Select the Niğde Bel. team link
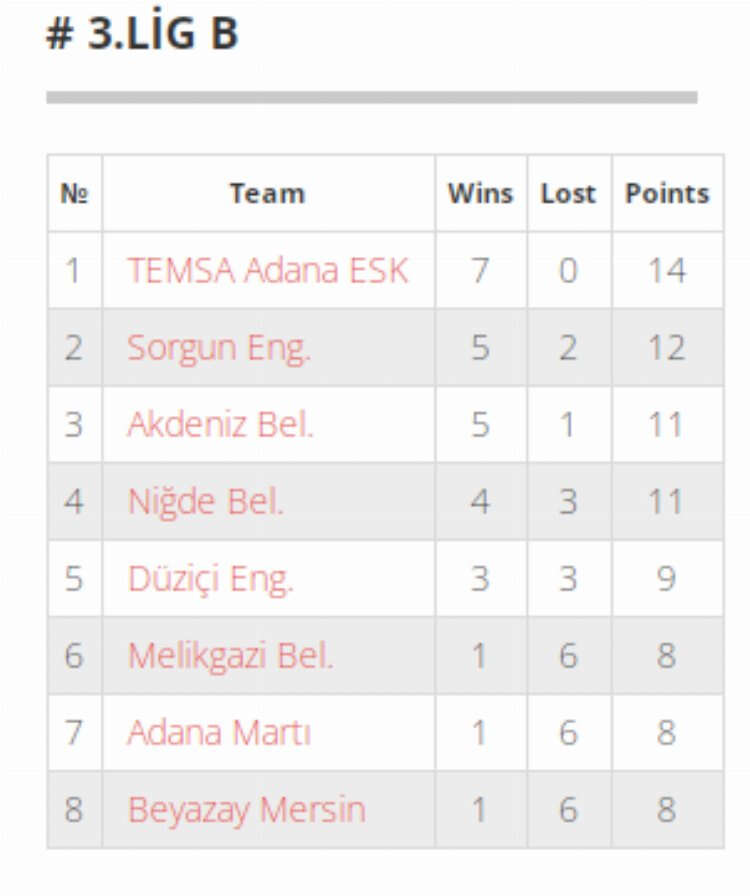The width and height of the screenshot is (750, 896). click(x=205, y=502)
